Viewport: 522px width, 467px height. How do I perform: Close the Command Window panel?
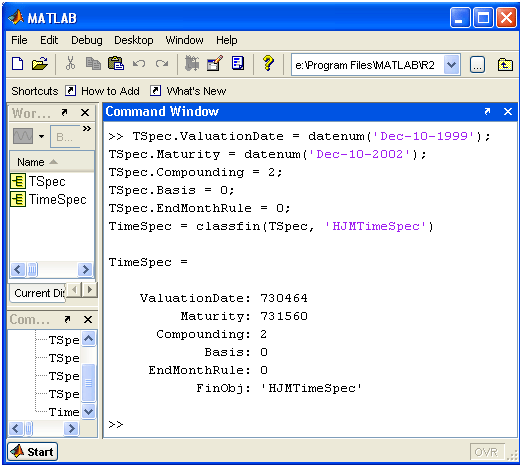click(x=508, y=112)
